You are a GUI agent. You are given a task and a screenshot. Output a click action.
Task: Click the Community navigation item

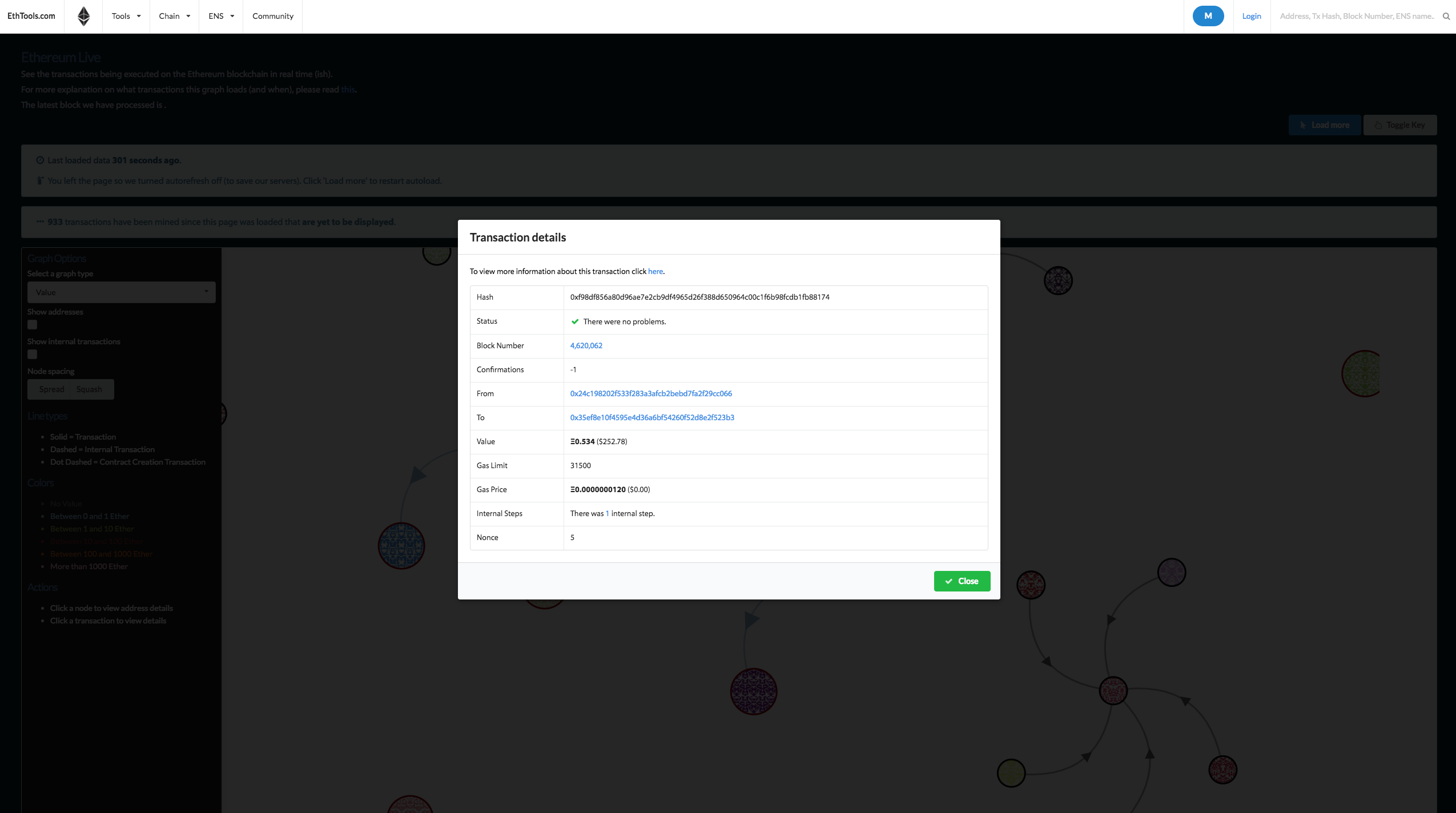(272, 16)
